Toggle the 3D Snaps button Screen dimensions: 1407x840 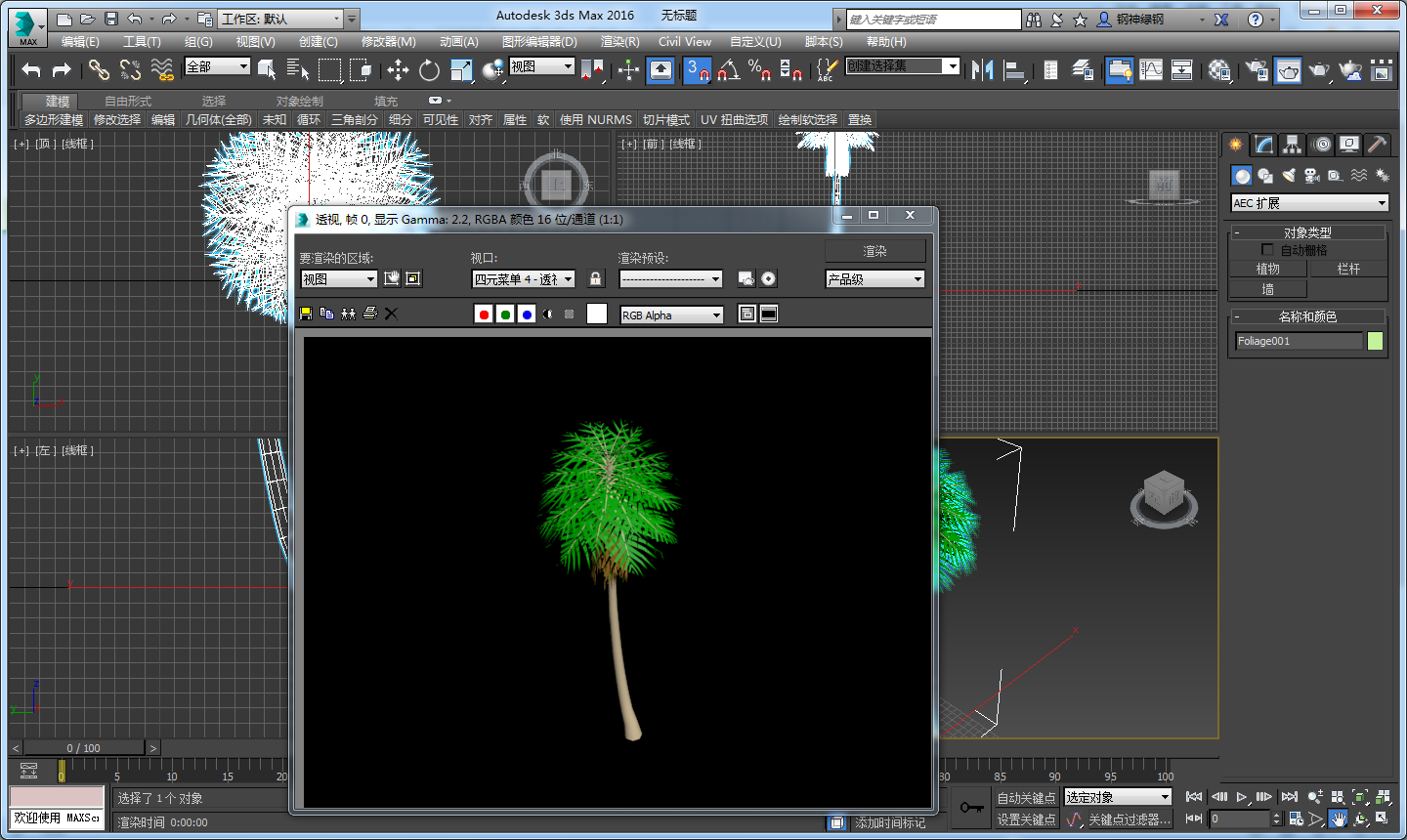click(697, 69)
